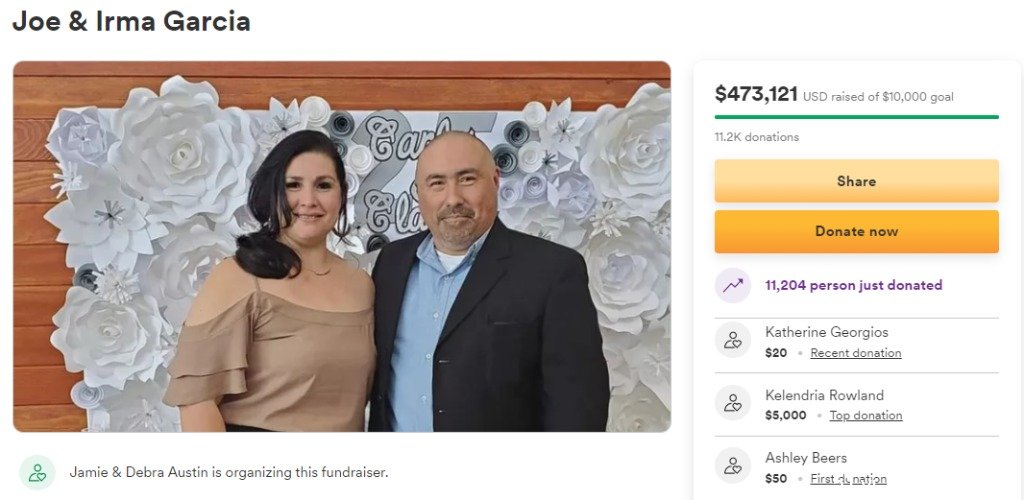Click the purple trending arrow icon

[x=733, y=285]
